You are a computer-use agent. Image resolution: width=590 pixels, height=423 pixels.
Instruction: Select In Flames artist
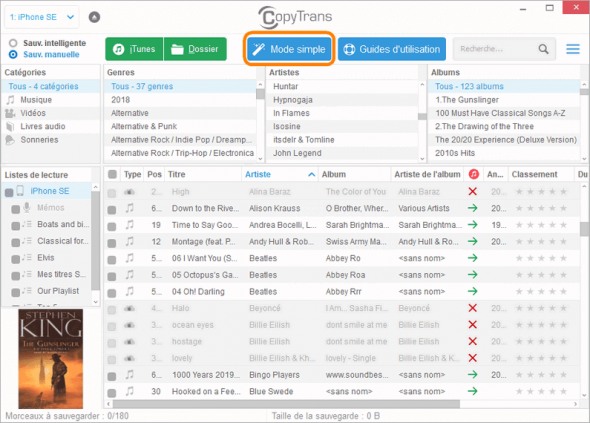pyautogui.click(x=342, y=113)
